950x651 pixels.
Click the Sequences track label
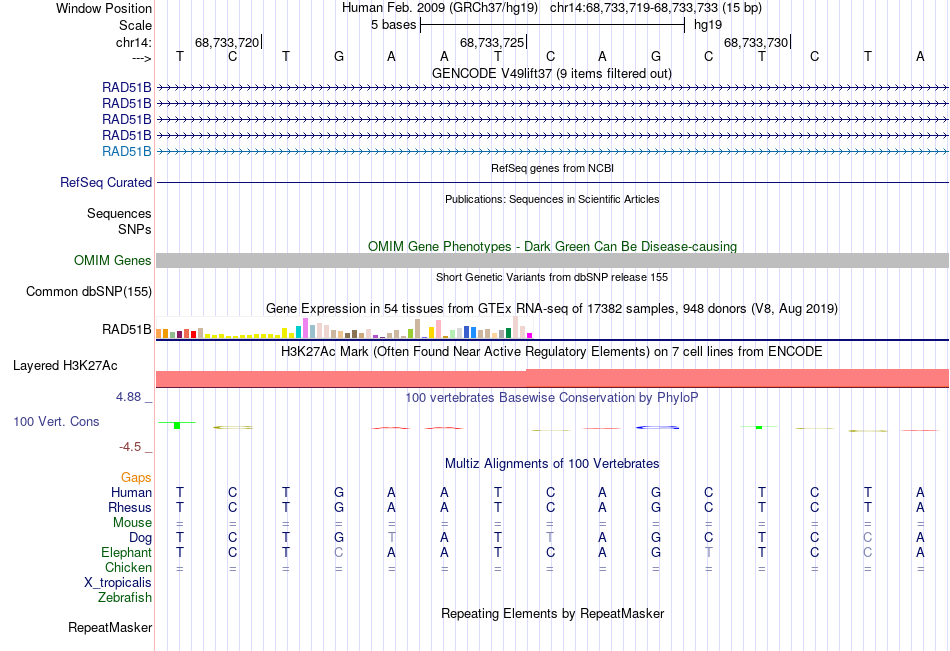click(x=119, y=213)
